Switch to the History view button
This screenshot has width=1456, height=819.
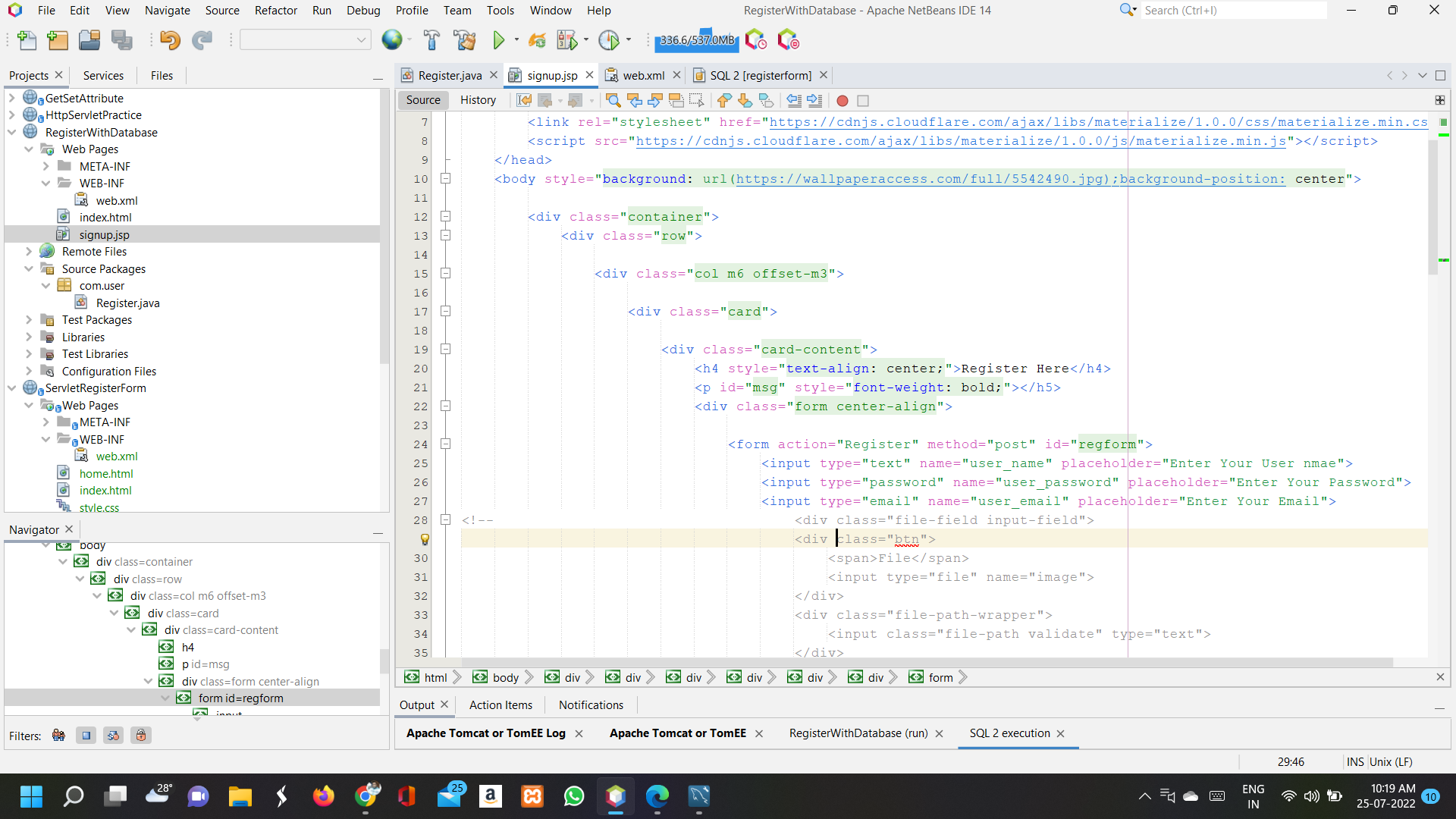point(478,100)
